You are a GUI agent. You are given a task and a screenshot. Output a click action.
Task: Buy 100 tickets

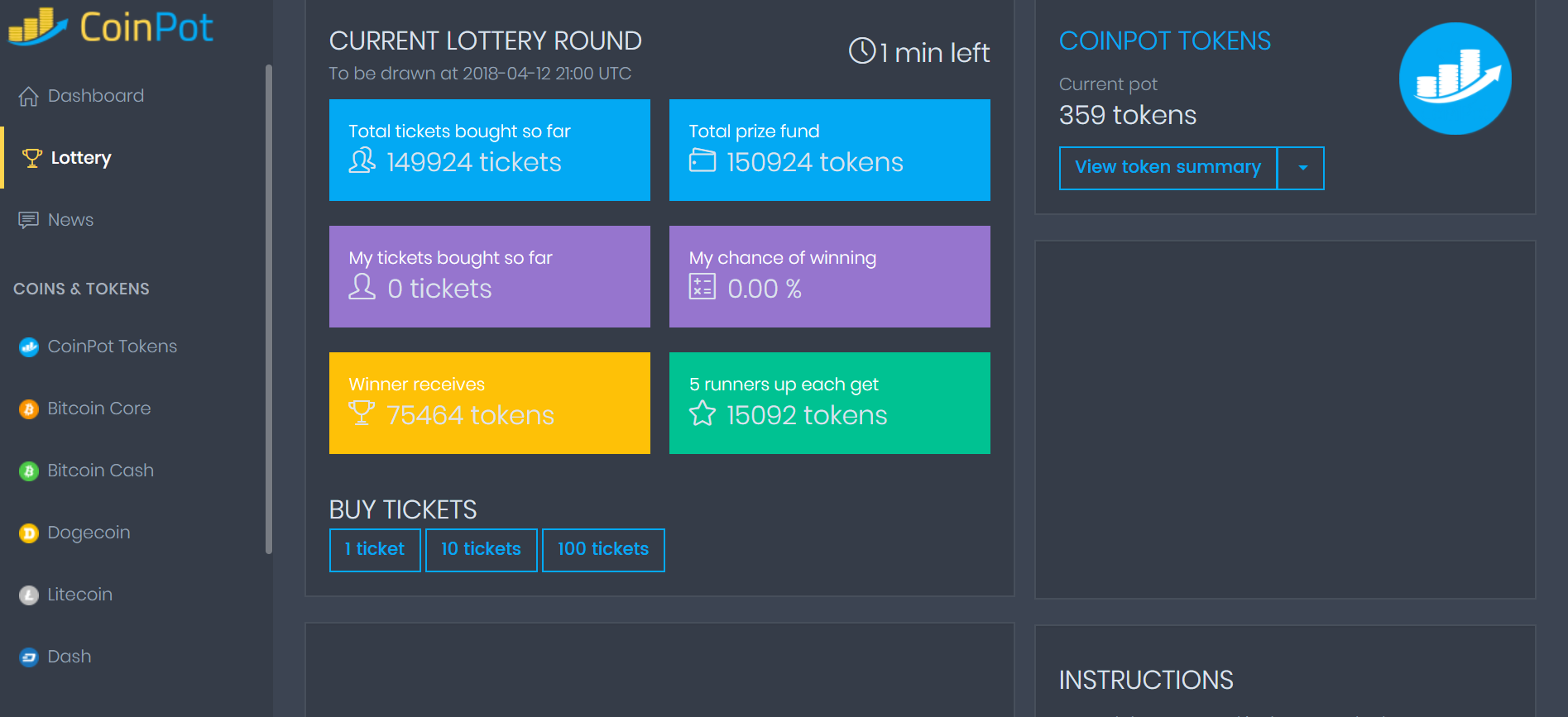(x=603, y=550)
